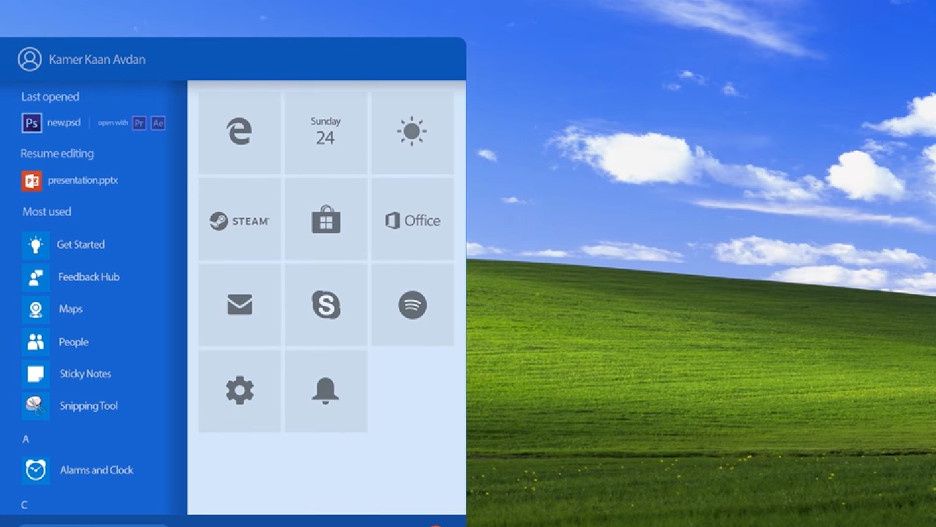The image size is (936, 527).
Task: Open Alarms and Clock entry
Action: point(96,470)
